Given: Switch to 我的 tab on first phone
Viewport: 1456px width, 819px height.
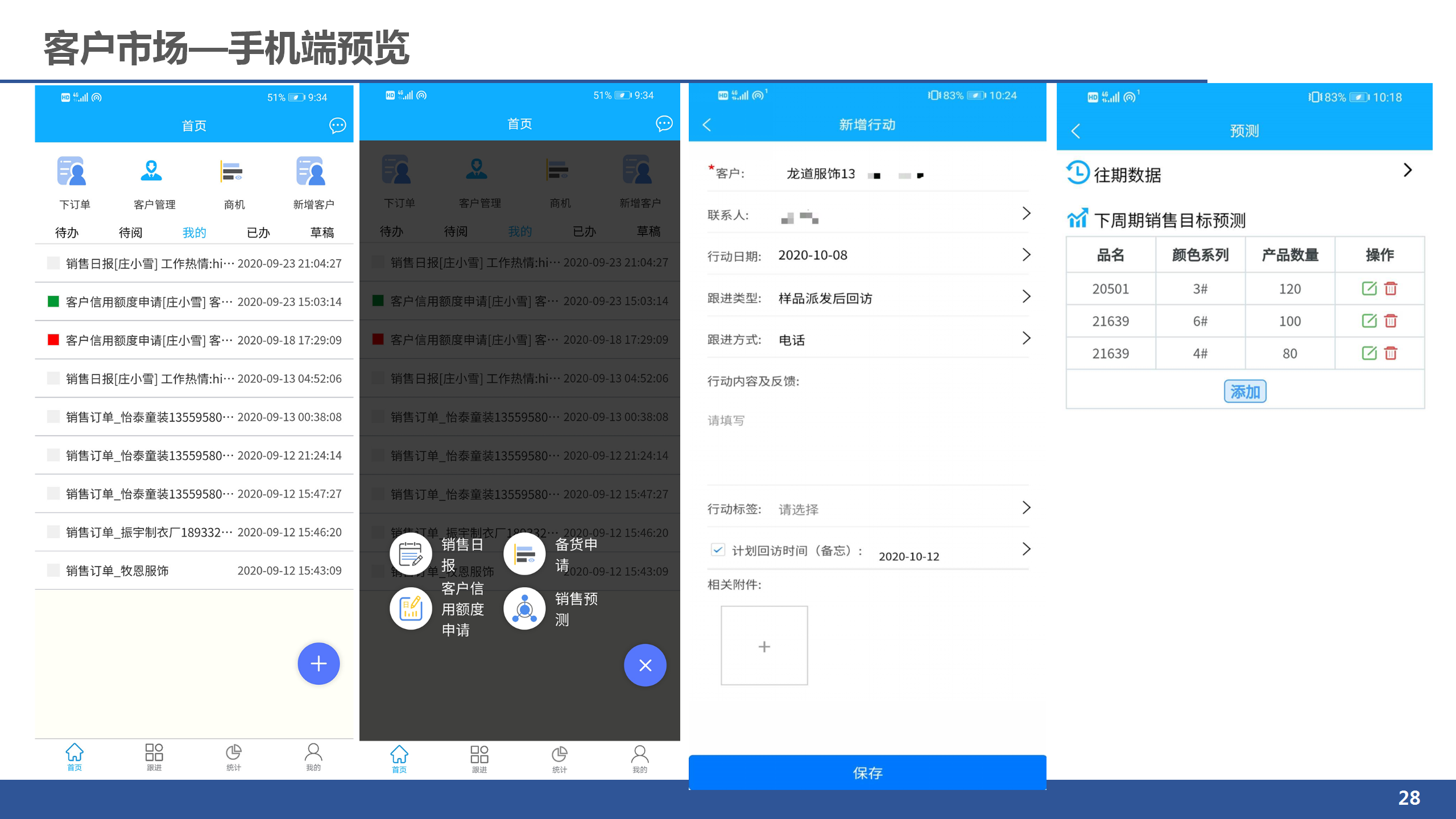Looking at the screenshot, I should tap(194, 233).
